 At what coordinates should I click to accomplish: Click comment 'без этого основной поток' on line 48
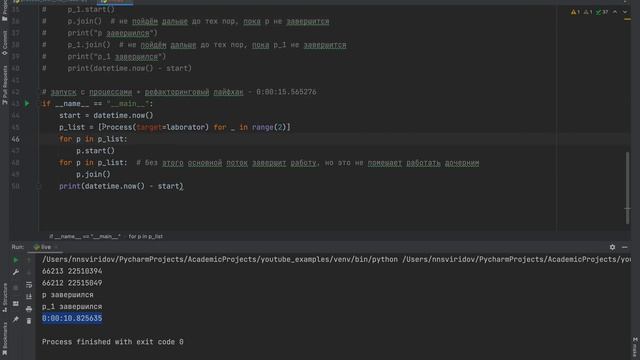[x=196, y=163]
